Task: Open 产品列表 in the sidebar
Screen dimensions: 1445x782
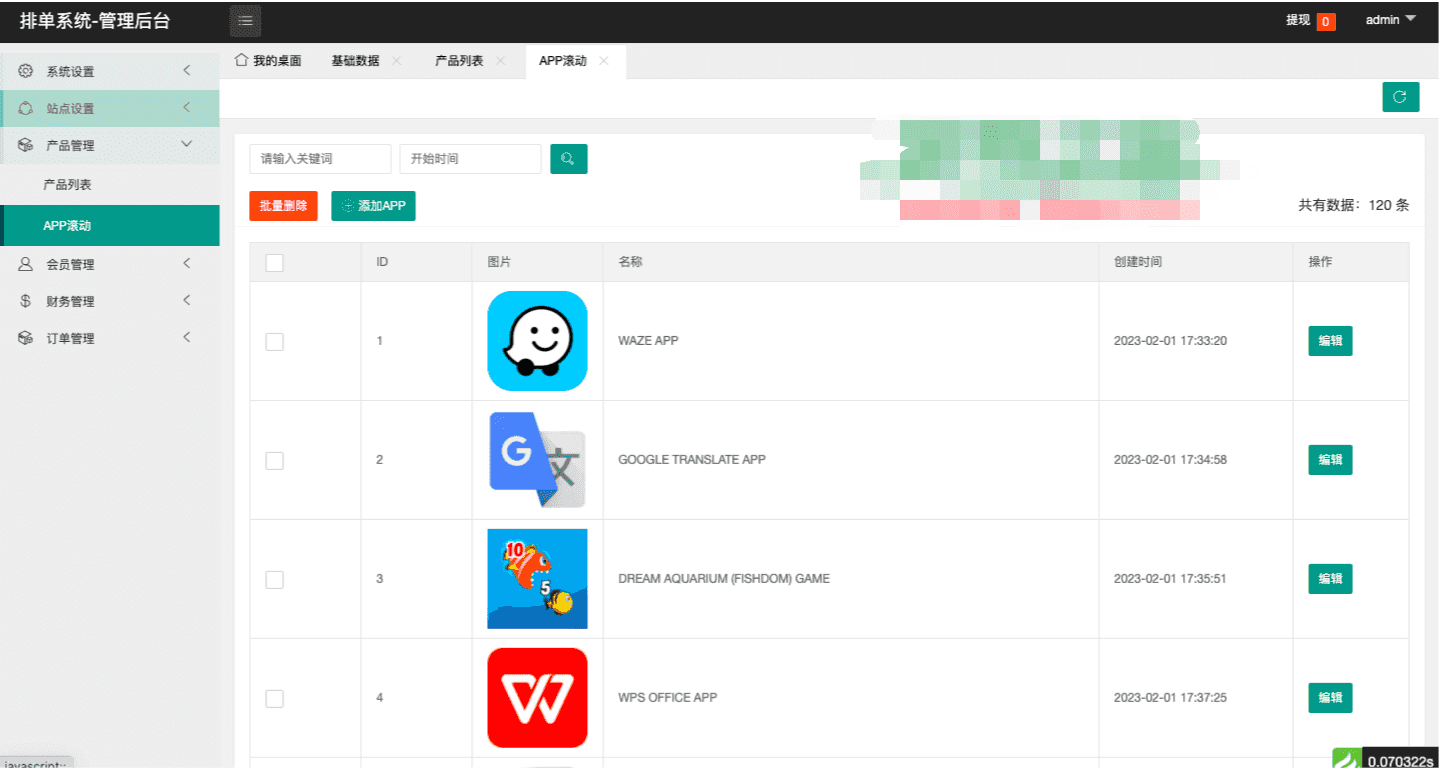Action: tap(68, 186)
